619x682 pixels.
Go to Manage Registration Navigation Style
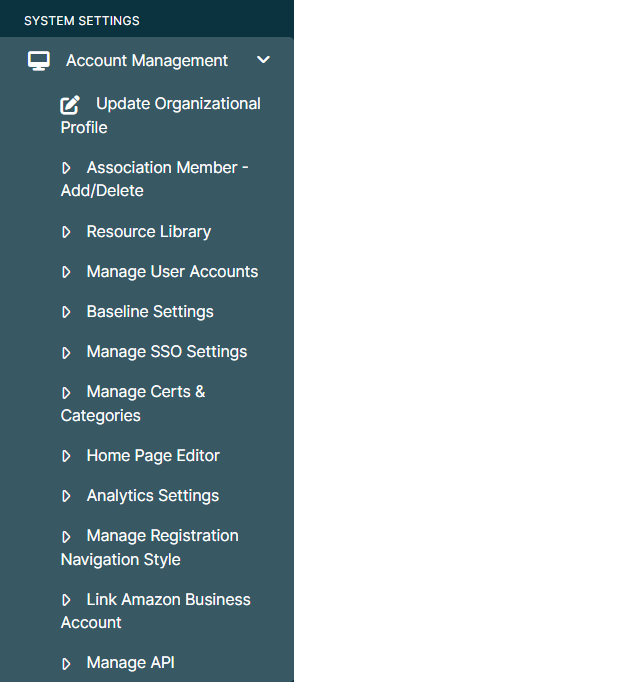point(150,548)
